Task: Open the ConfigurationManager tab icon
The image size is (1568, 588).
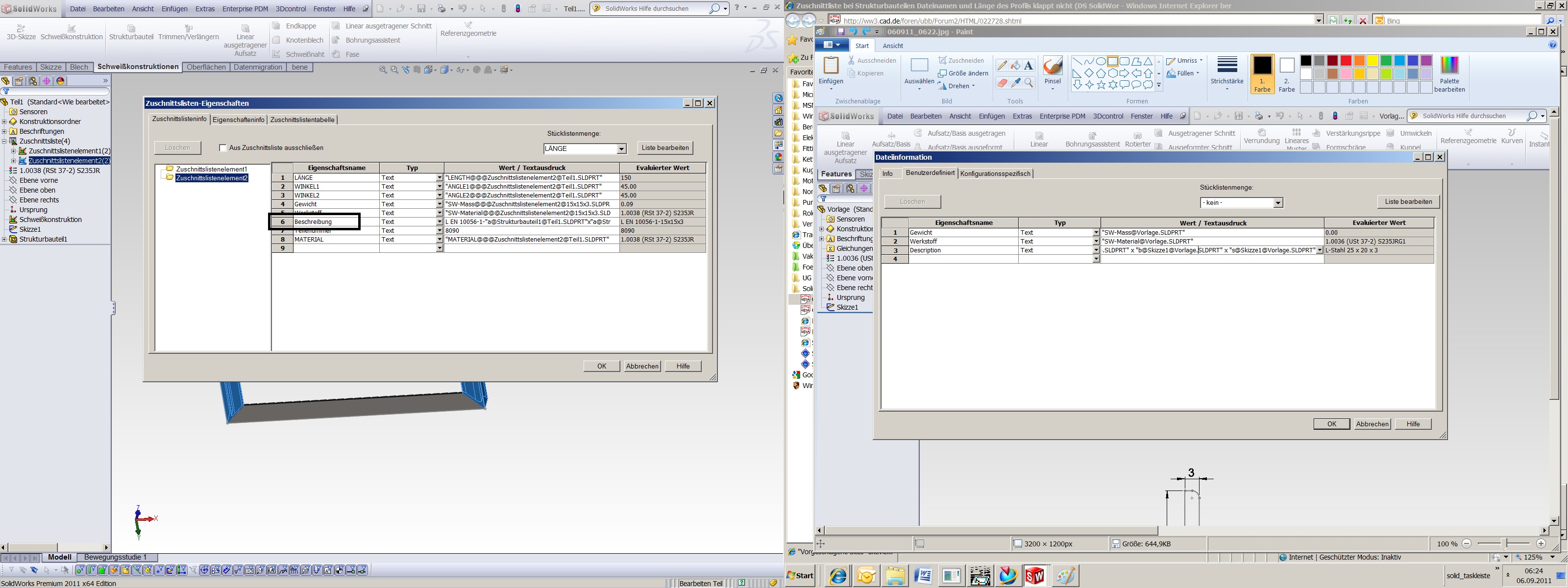Action: [33, 81]
